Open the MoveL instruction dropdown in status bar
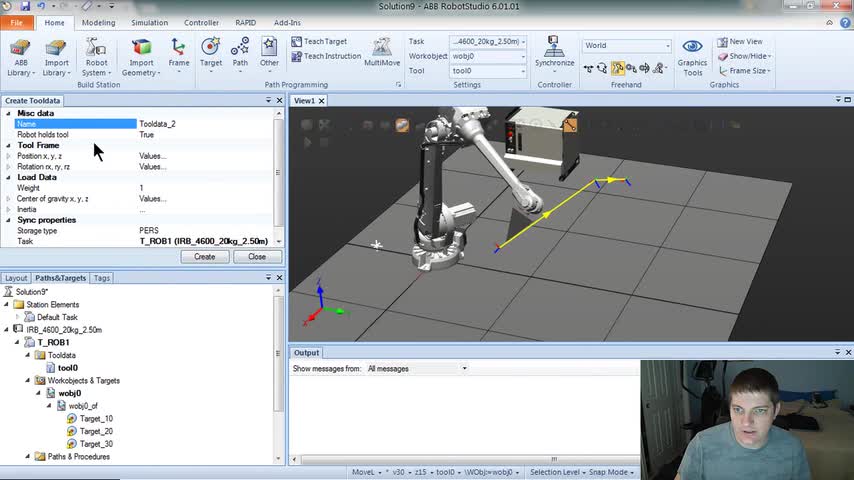The width and height of the screenshot is (854, 480). (367, 472)
